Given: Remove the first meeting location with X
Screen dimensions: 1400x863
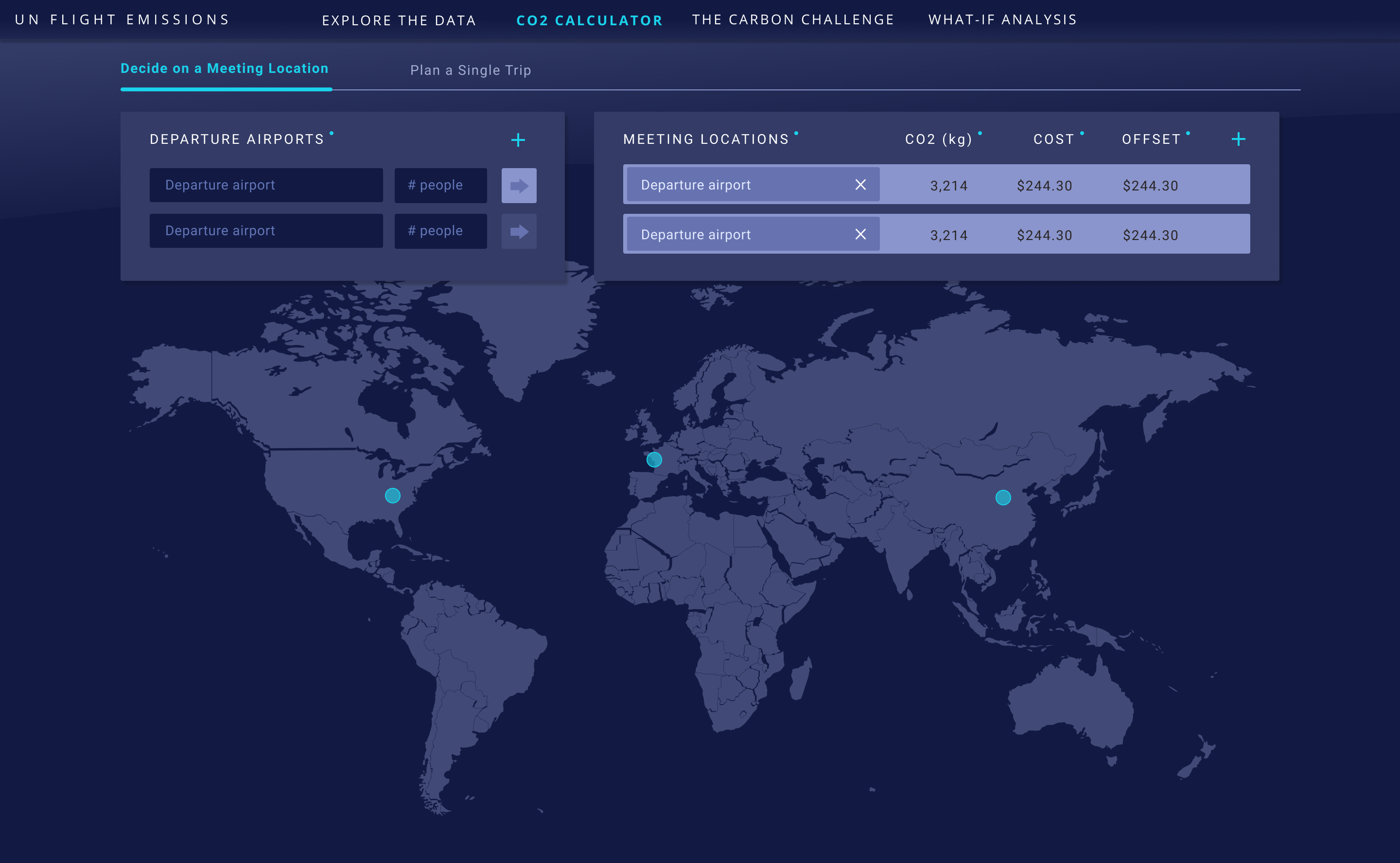Looking at the screenshot, I should 860,184.
